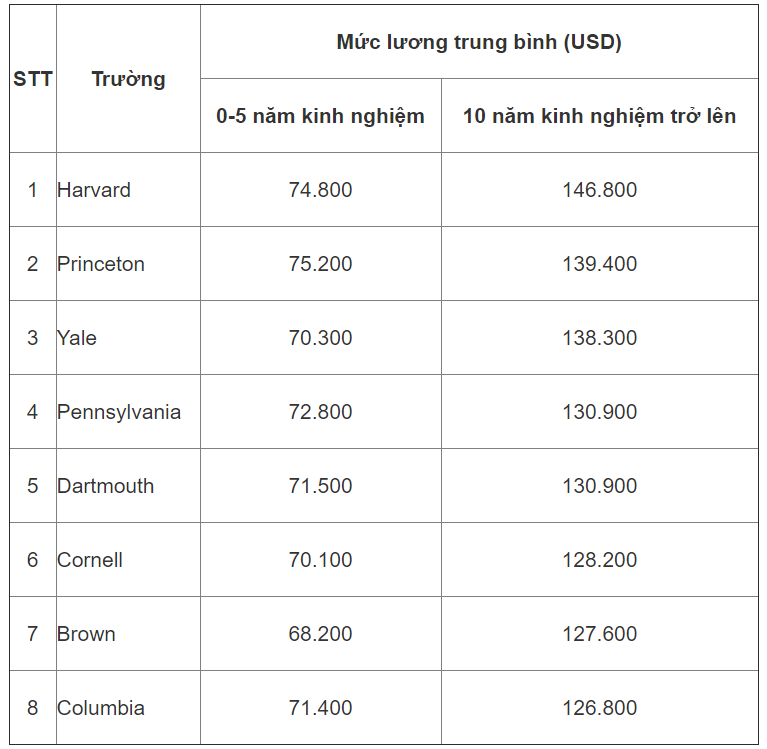Select Yale's 70.300 salary value
Screen dimensions: 767x749
point(320,338)
